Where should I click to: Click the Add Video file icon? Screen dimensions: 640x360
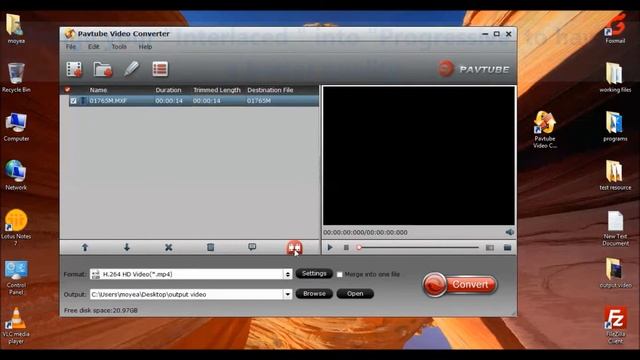click(x=74, y=69)
